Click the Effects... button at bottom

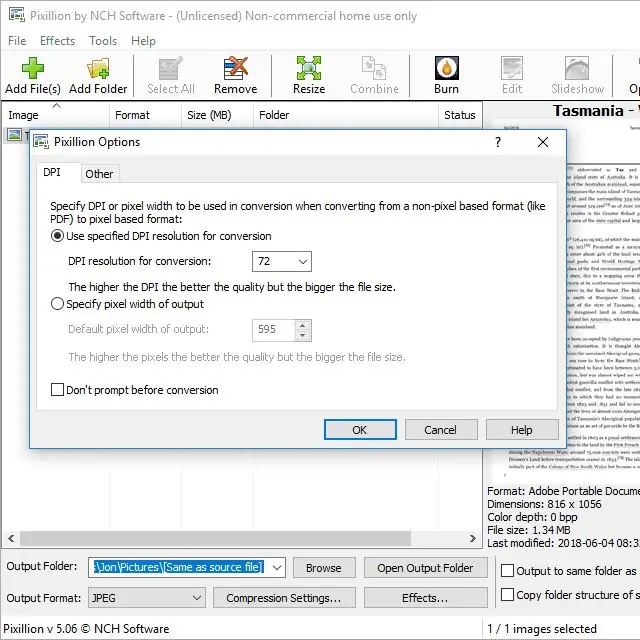[x=425, y=598]
